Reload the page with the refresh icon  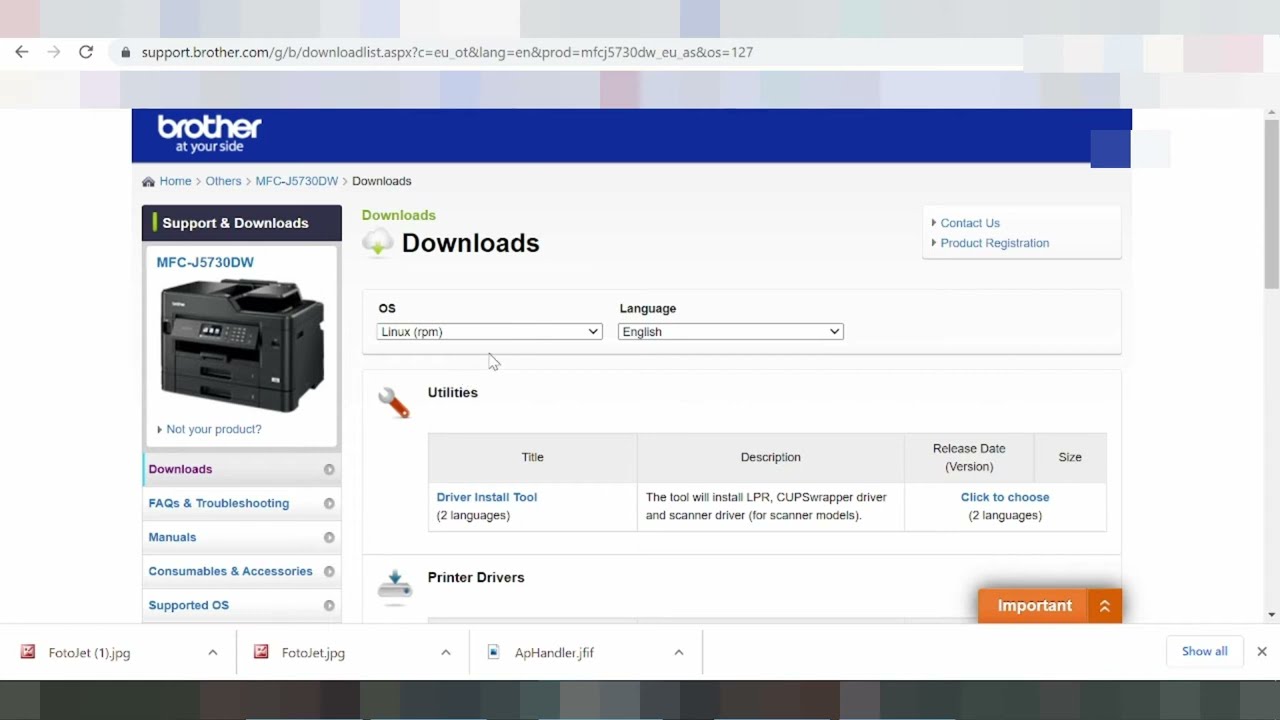[x=86, y=52]
